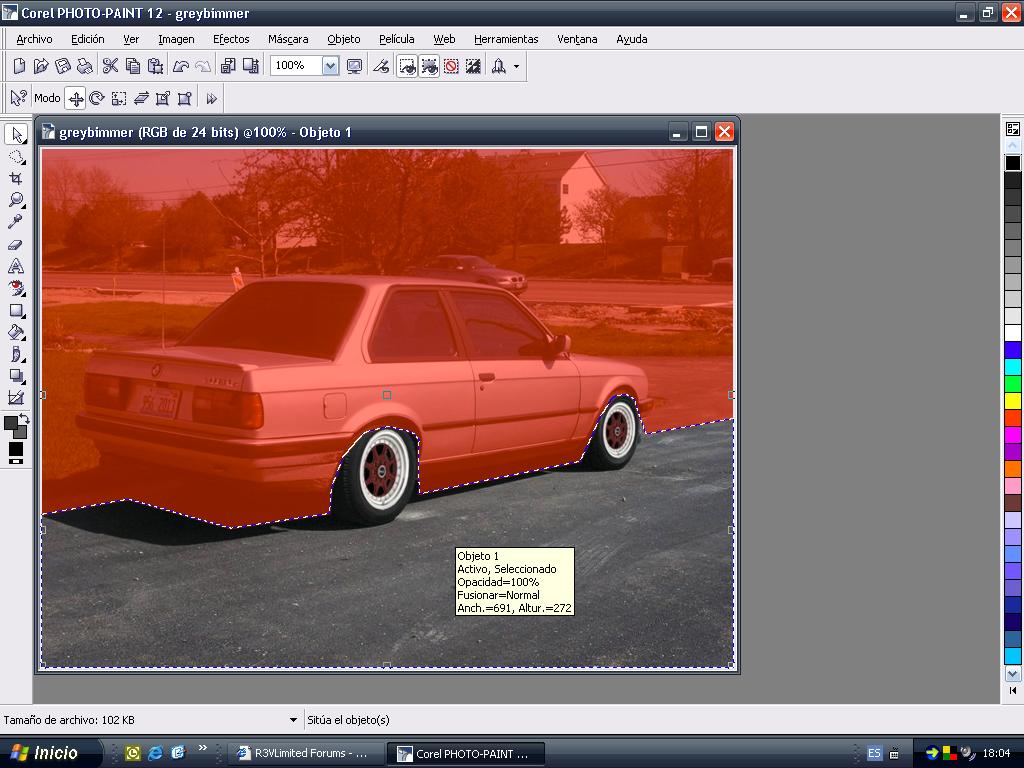
Task: Toggle mask overlay visibility button
Action: point(429,66)
